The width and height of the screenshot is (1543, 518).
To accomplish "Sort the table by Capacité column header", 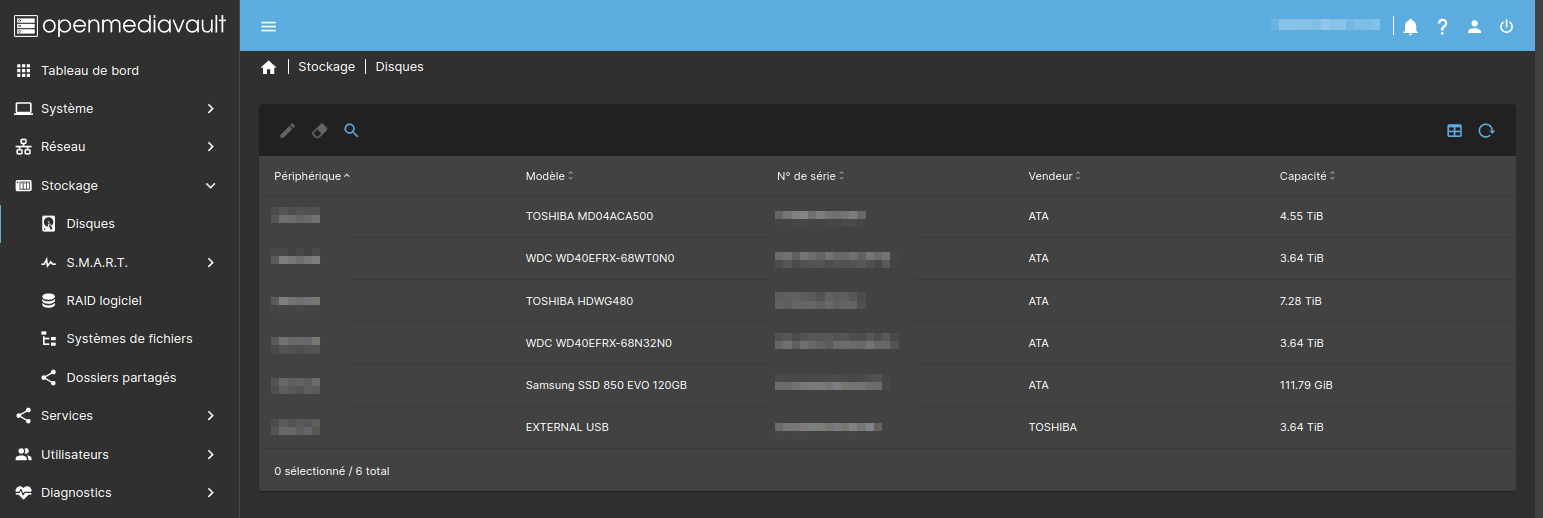I will point(1303,176).
